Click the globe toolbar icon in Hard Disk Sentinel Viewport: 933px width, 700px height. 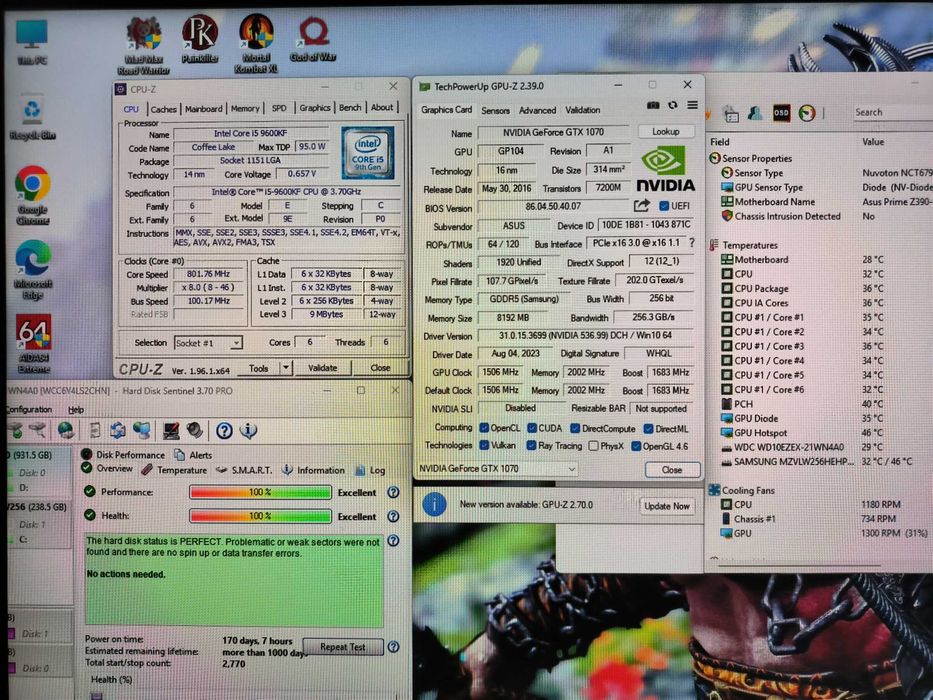65,430
